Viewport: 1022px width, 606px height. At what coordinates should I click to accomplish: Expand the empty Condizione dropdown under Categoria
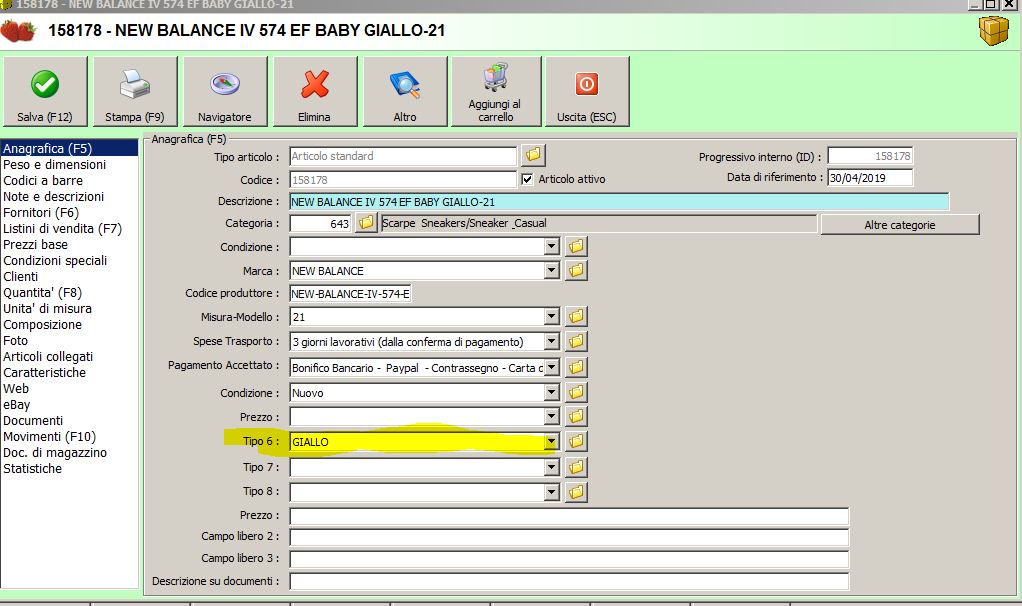(x=551, y=246)
